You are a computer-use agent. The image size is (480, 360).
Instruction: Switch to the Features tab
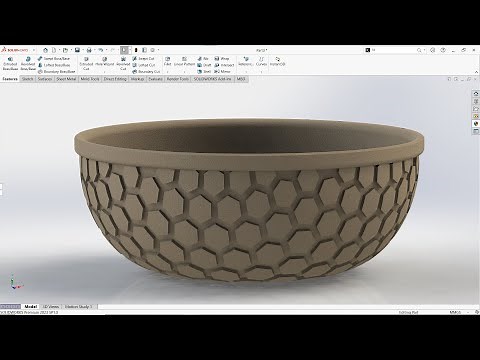tap(10, 79)
